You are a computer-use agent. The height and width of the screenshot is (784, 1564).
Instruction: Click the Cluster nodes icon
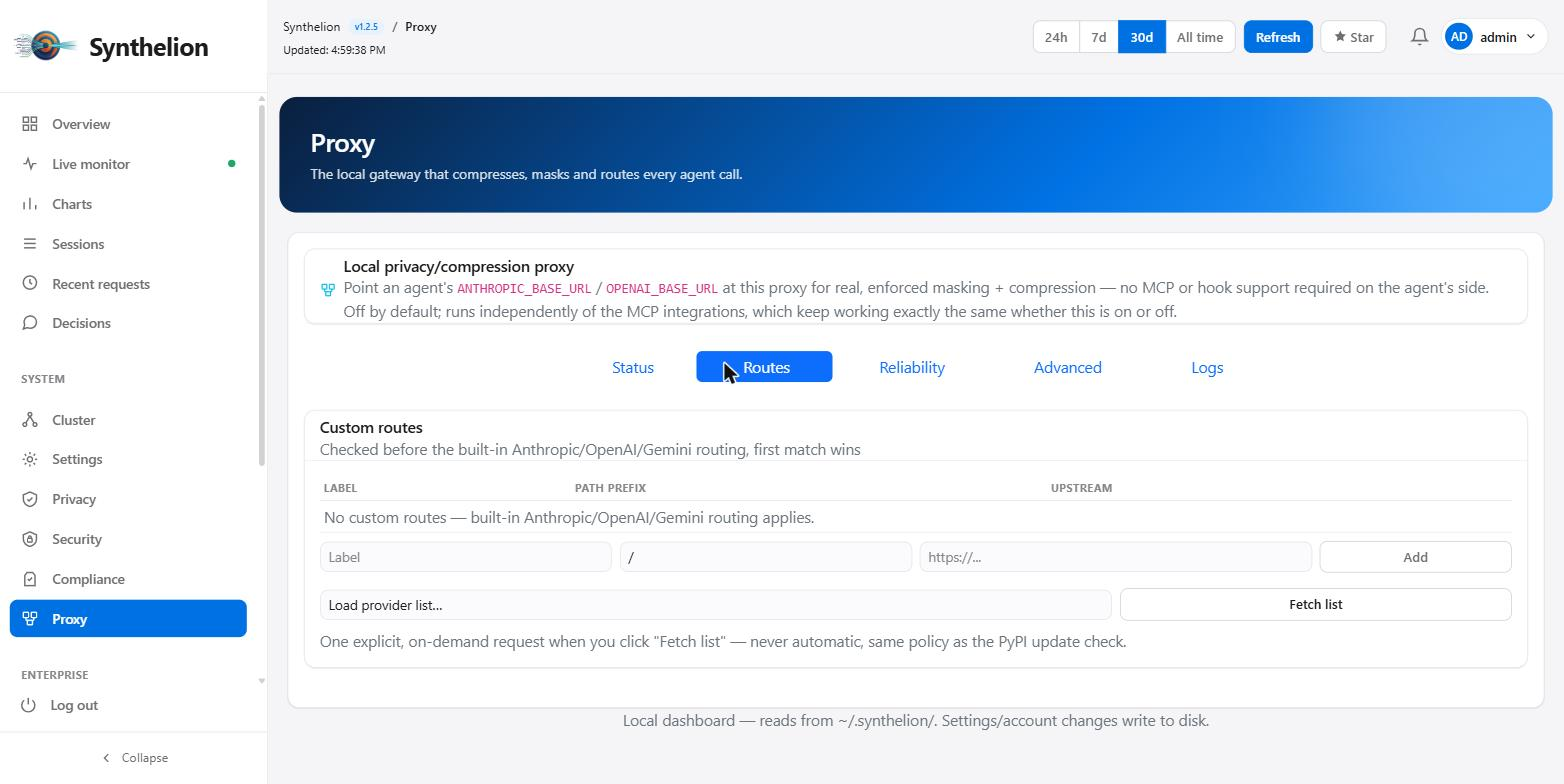(x=30, y=420)
